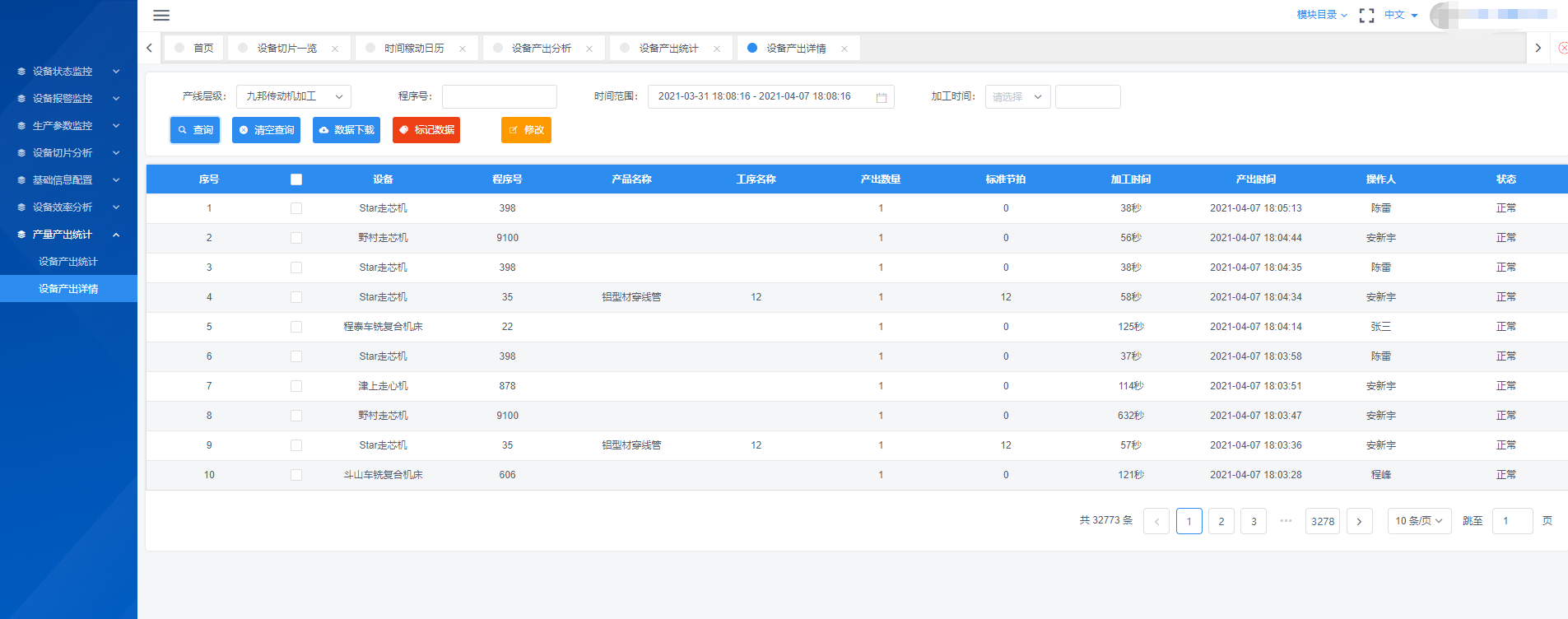This screenshot has width=1568, height=619.
Task: Open the 中文 language dropdown
Action: coord(1401,15)
